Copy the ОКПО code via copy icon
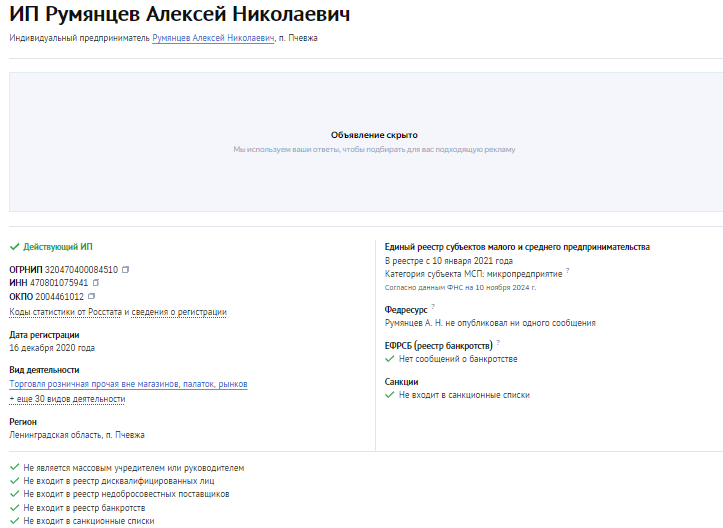 91,297
